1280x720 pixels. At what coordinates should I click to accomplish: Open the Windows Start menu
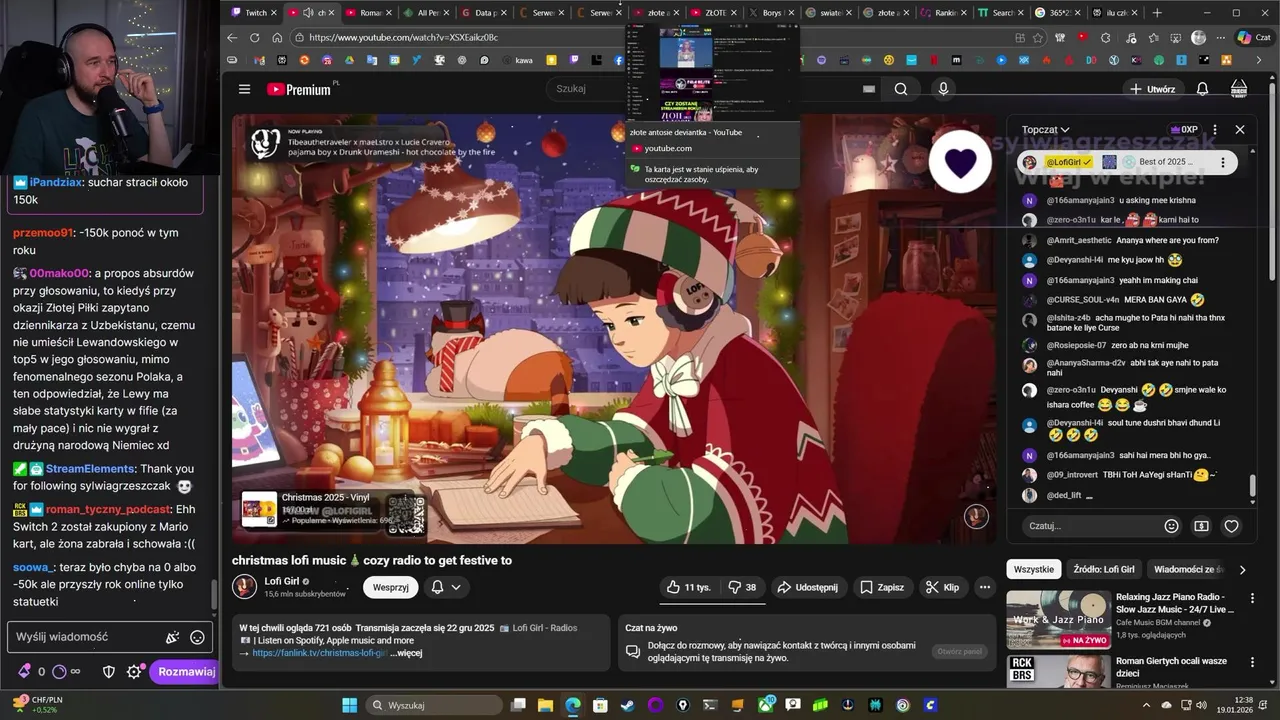[349, 705]
